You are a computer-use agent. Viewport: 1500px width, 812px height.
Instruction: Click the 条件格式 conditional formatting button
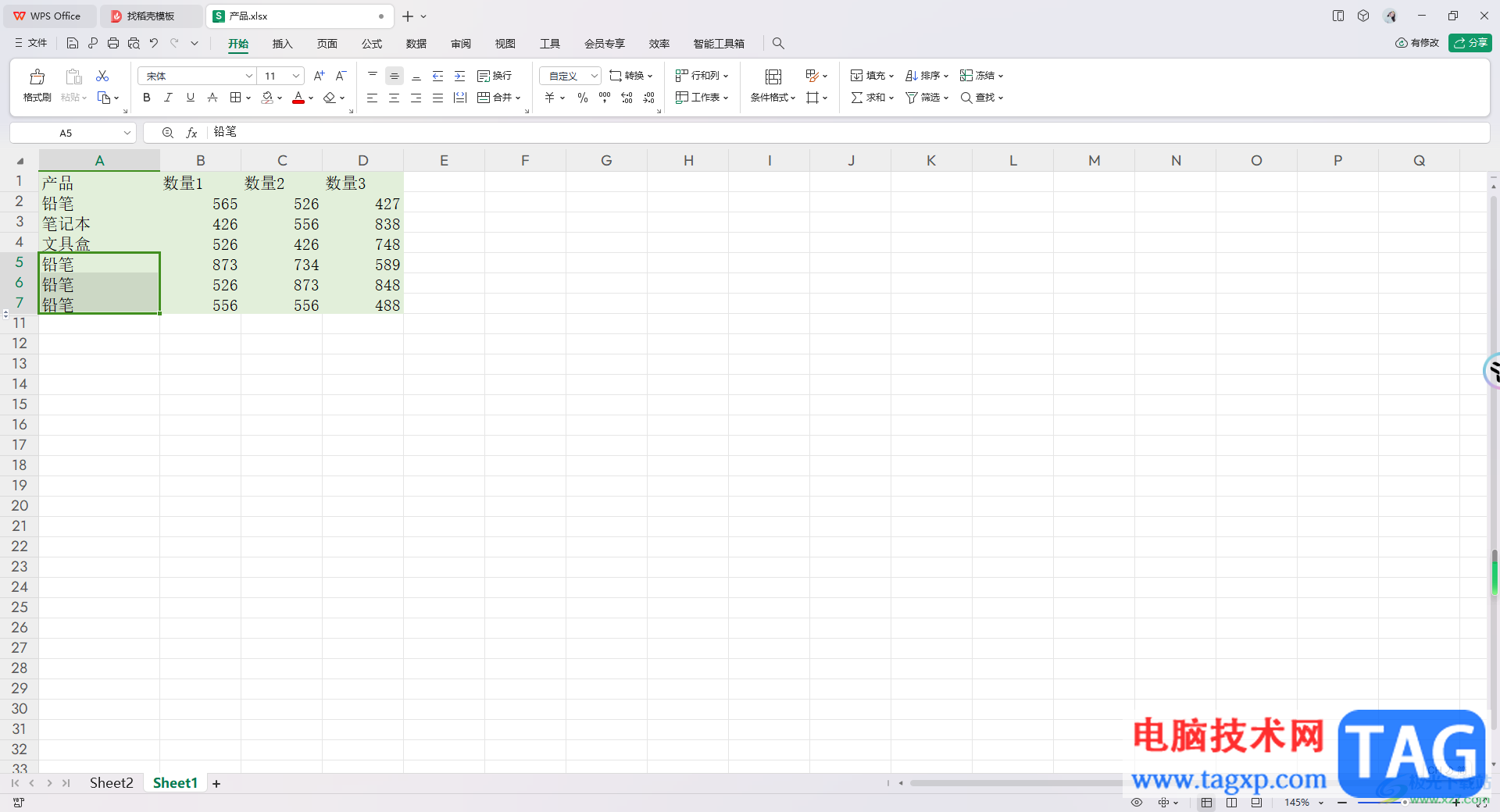click(773, 84)
